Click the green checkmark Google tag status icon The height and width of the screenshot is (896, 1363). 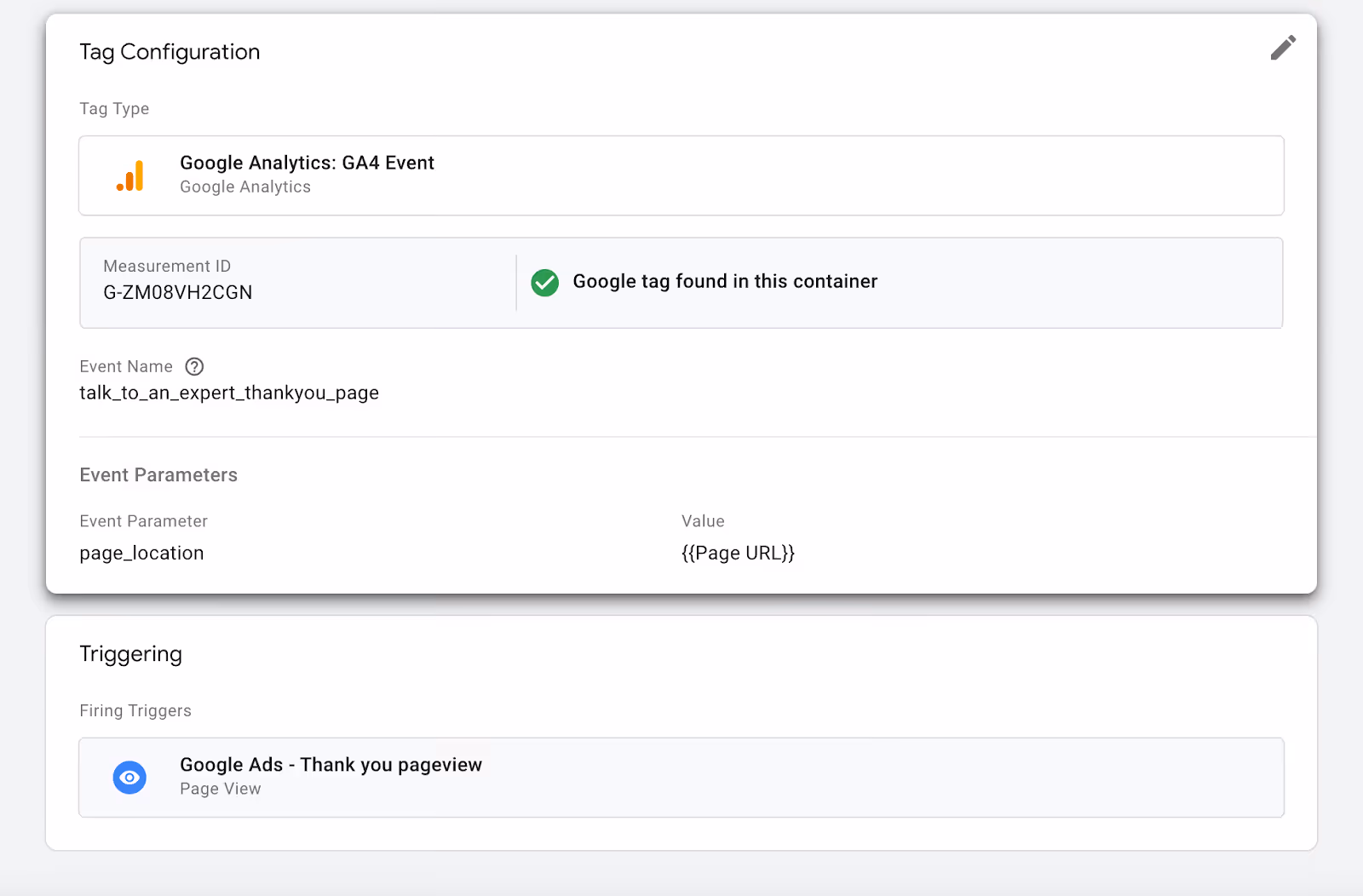point(545,283)
